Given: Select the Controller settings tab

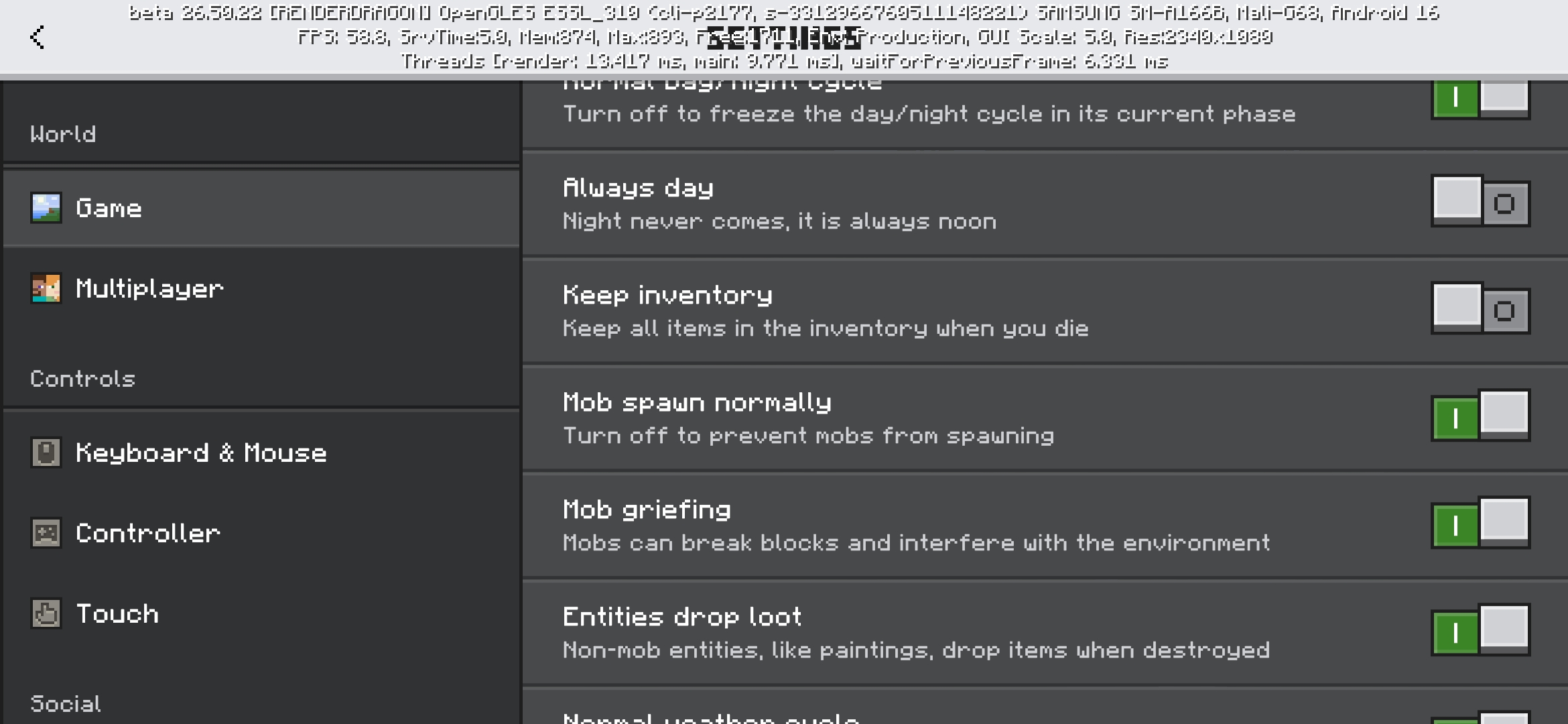Looking at the screenshot, I should tap(261, 533).
